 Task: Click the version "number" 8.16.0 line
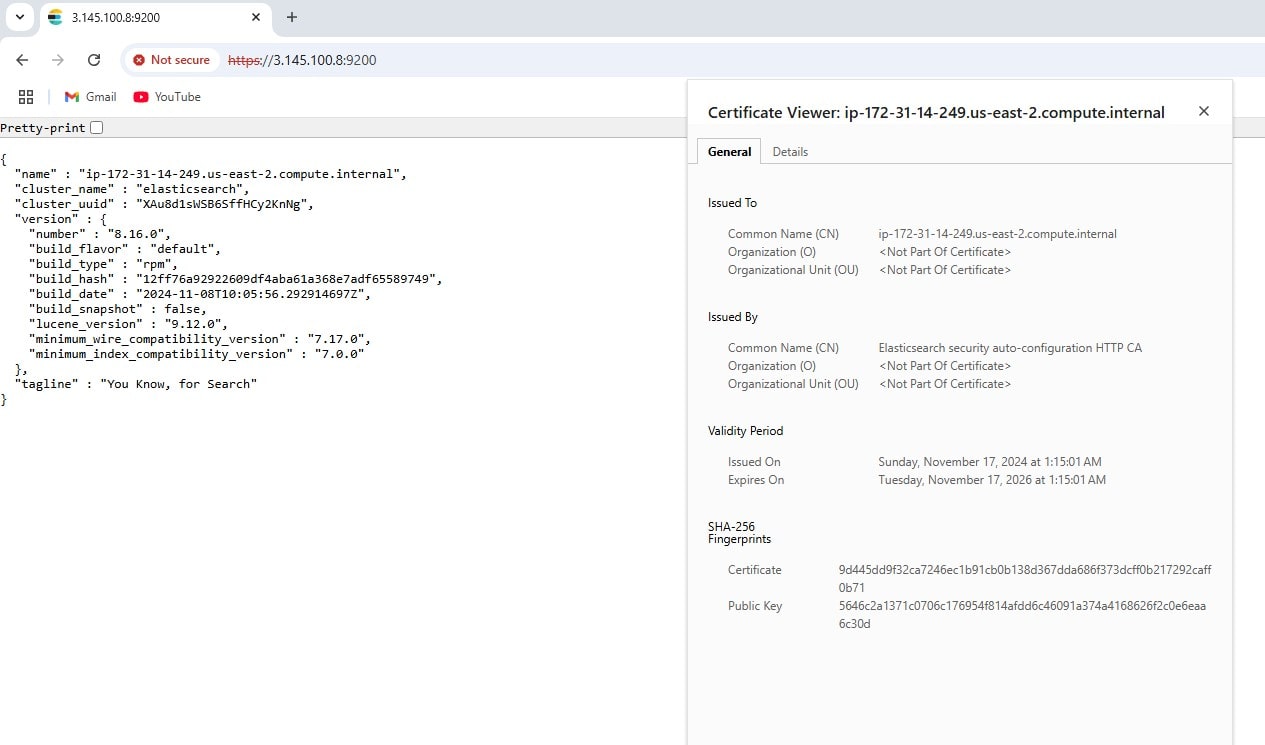coord(100,234)
